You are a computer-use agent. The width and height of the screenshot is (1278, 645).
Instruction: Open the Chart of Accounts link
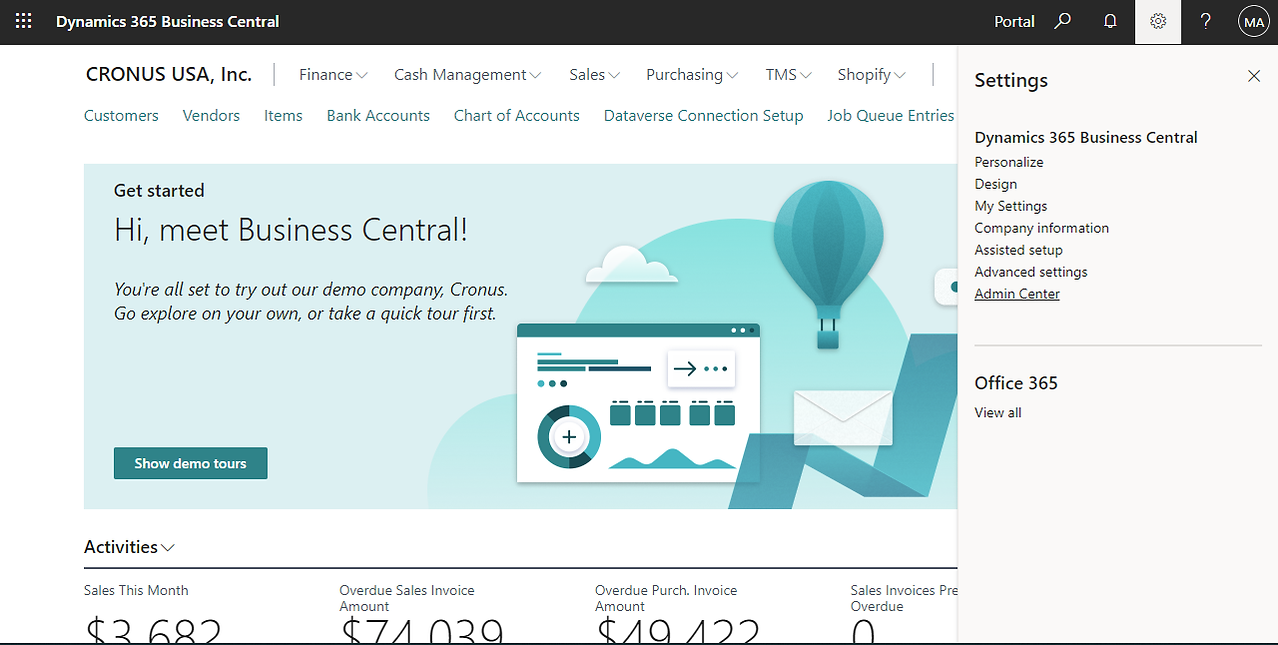click(516, 116)
